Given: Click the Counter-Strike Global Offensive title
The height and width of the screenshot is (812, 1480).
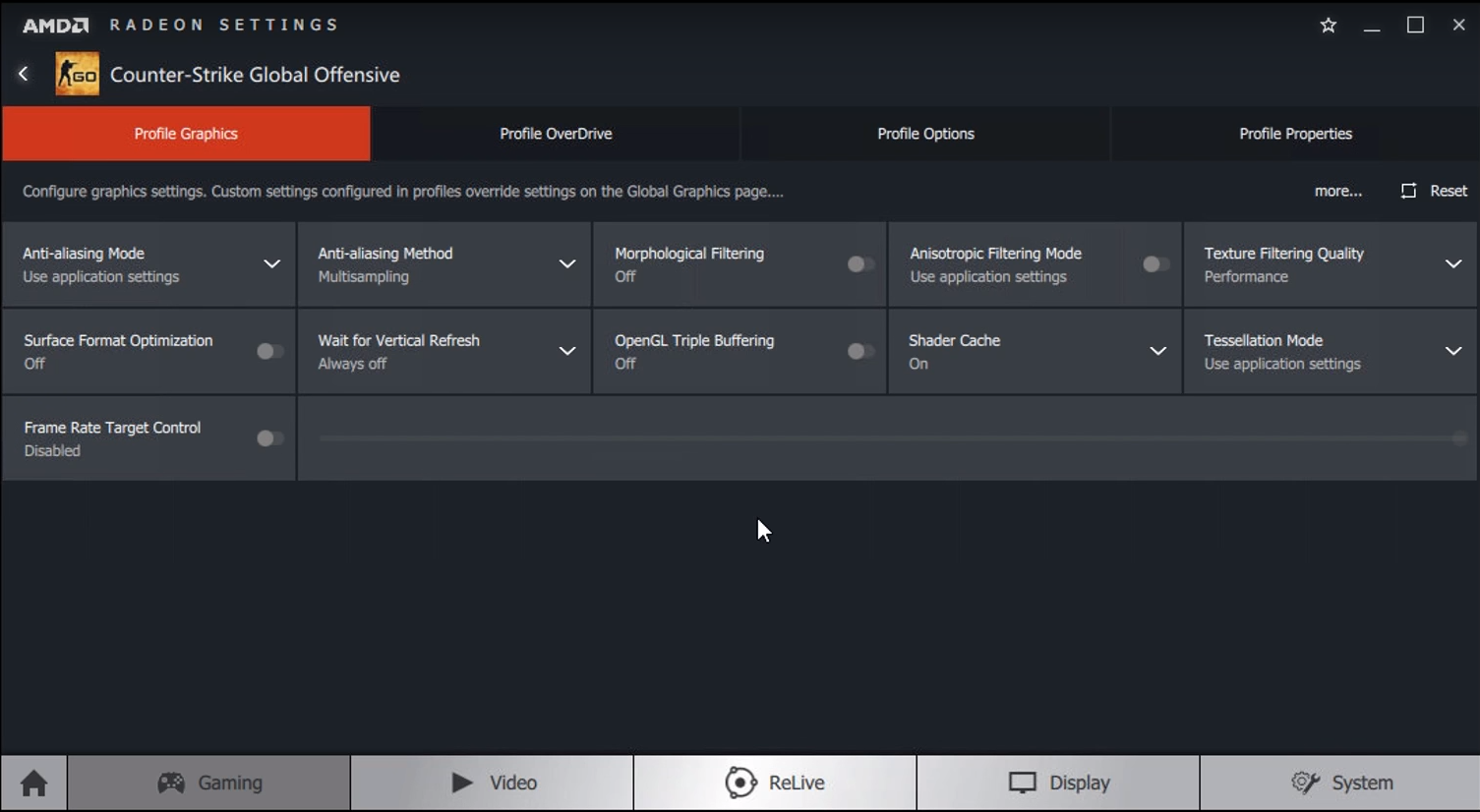Looking at the screenshot, I should pos(255,75).
